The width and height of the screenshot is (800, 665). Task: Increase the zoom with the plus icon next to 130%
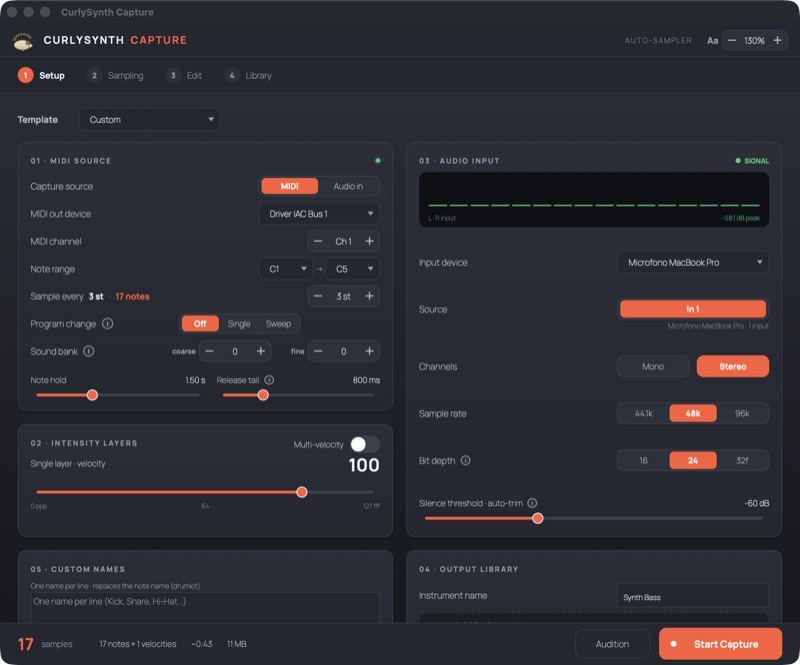click(x=777, y=40)
